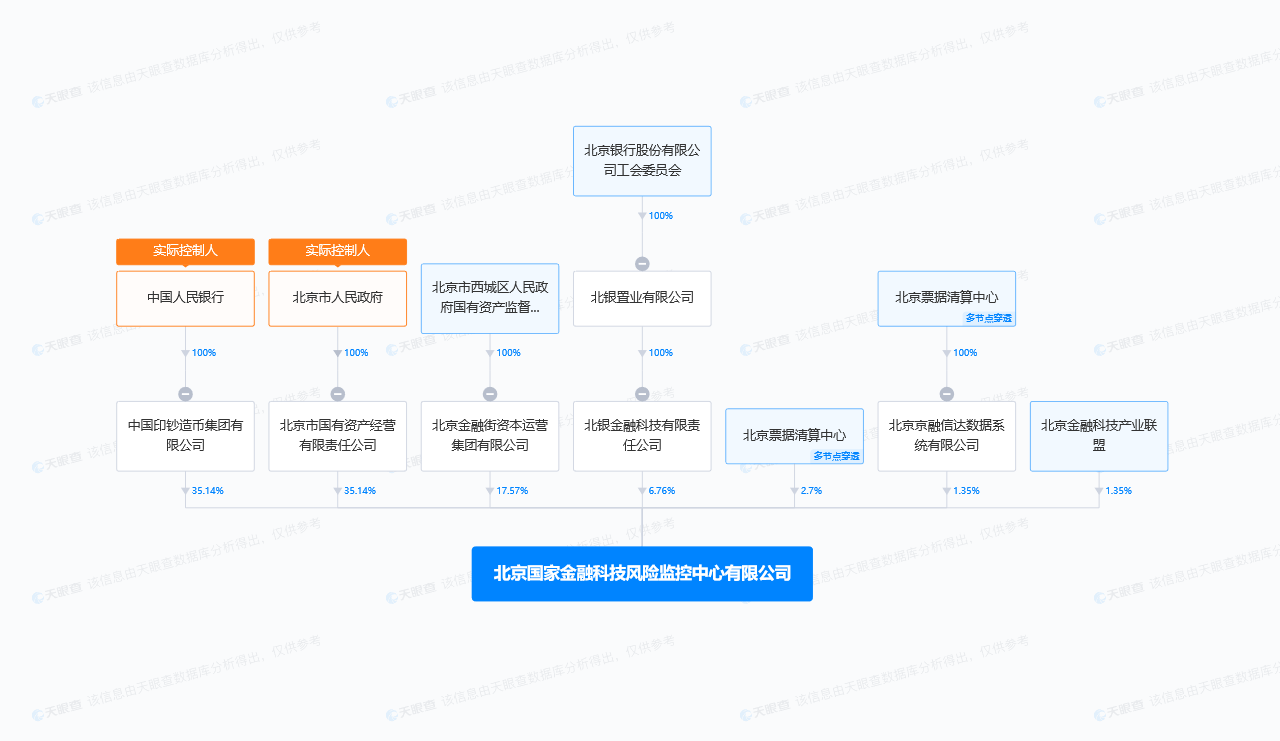Viewport: 1280px width, 741px height.
Task: Click the 17.57% share percentage
Action: click(512, 491)
